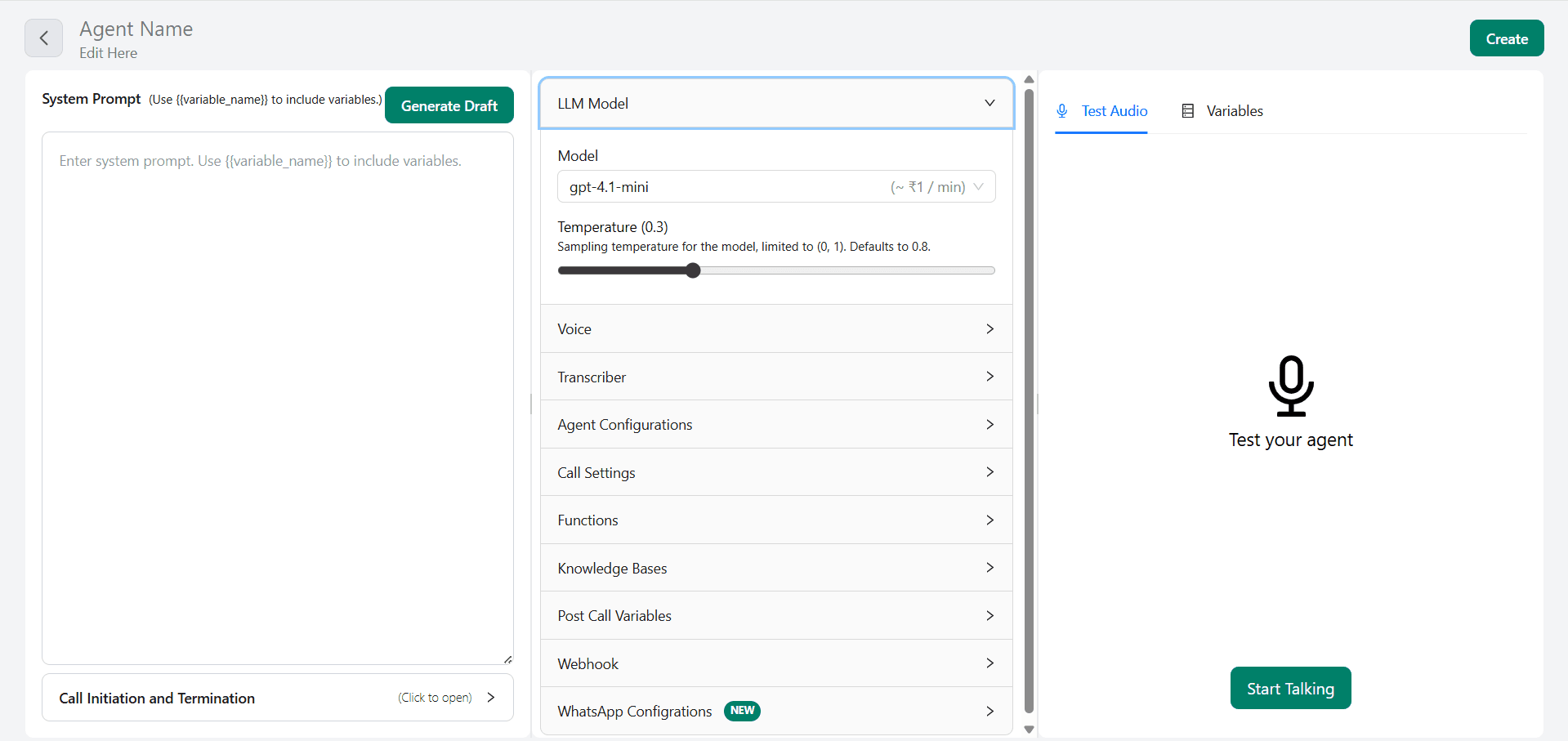Switch to the Variables tab
This screenshot has width=1568, height=741.
point(1222,111)
